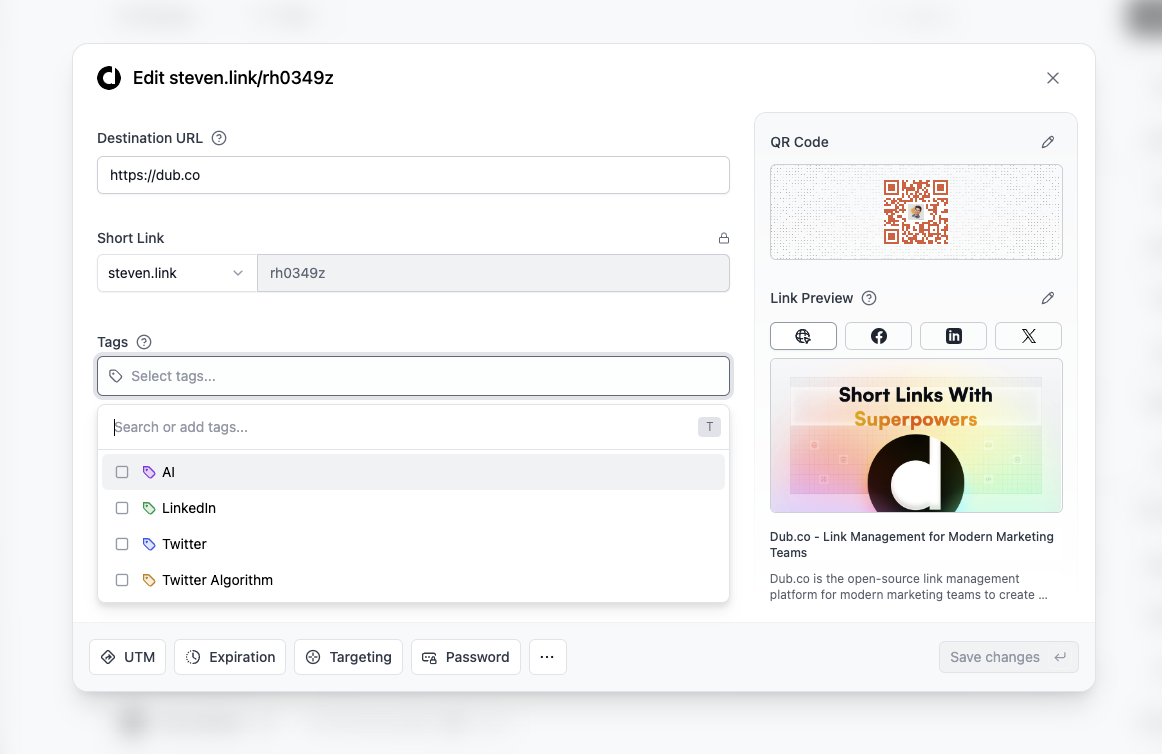Expand more options with the ellipsis button
The image size is (1162, 754).
coord(547,657)
